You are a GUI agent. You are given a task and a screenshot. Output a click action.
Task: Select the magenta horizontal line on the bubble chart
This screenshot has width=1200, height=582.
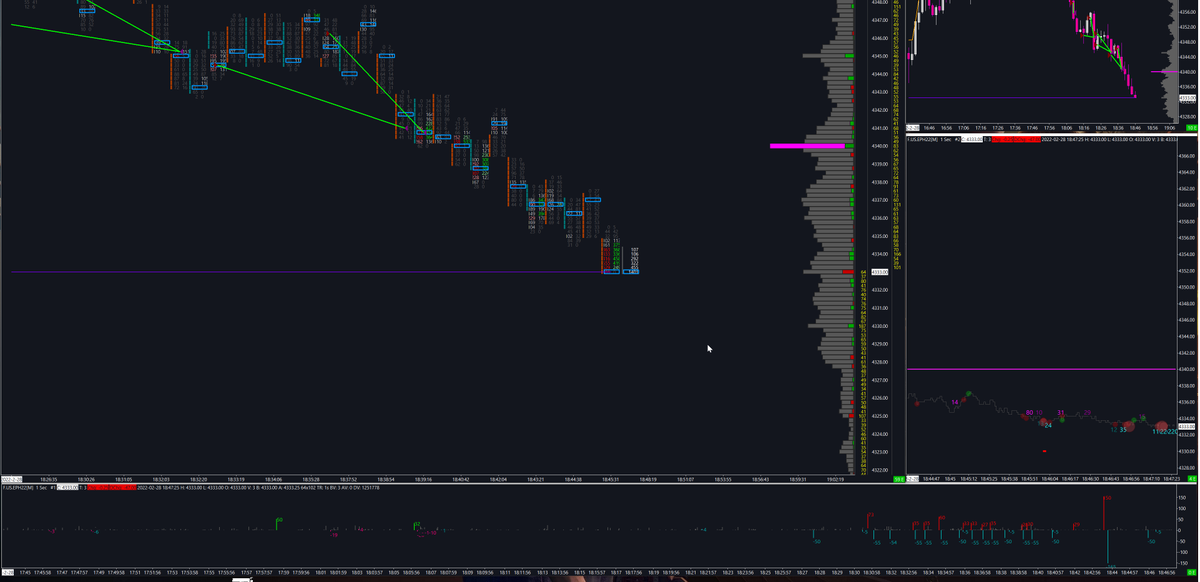click(1041, 369)
